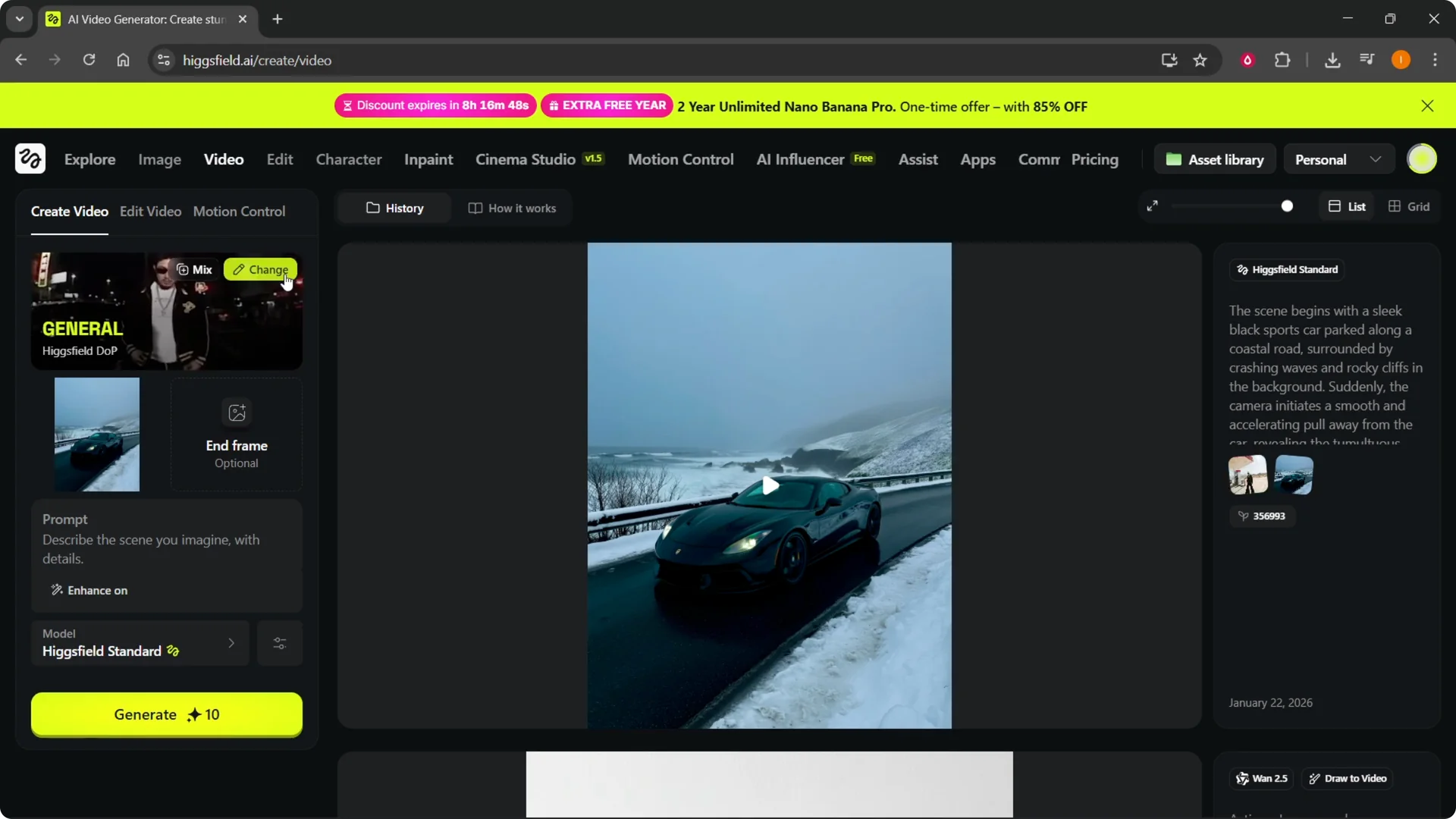The width and height of the screenshot is (1456, 819).
Task: Open the model advanced settings sliders icon
Action: [x=278, y=642]
